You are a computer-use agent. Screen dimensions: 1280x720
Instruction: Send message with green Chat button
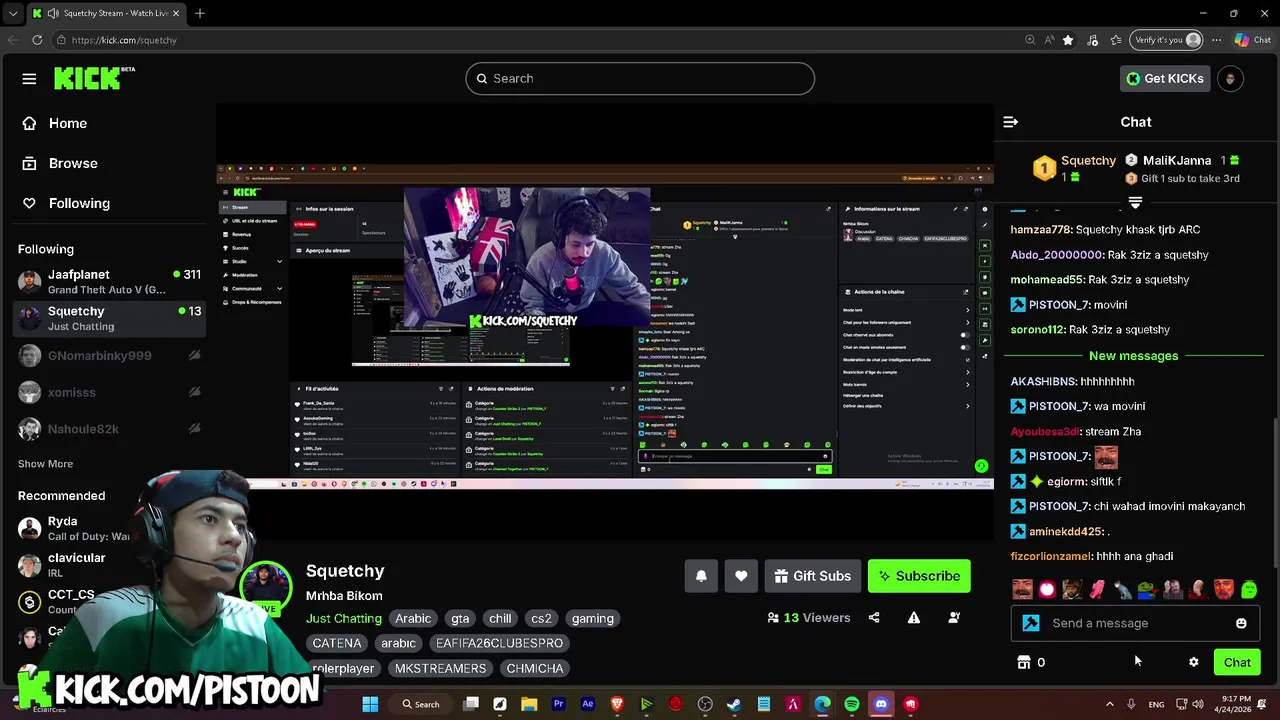point(1237,662)
